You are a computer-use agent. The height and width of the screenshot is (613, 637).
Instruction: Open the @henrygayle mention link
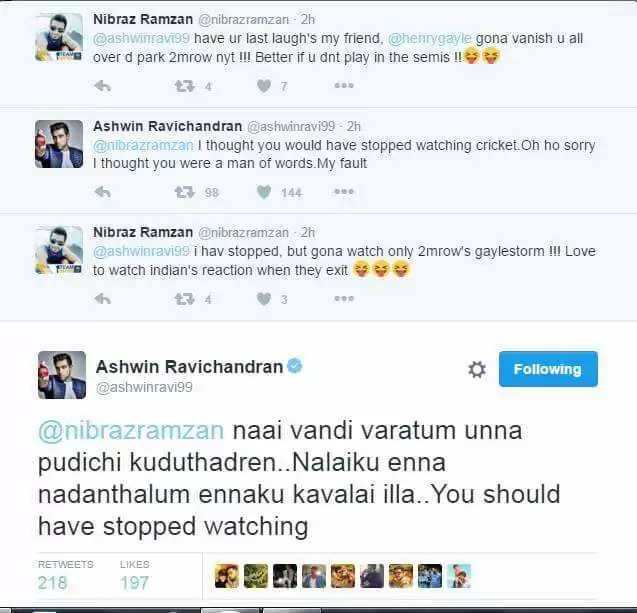(x=429, y=38)
